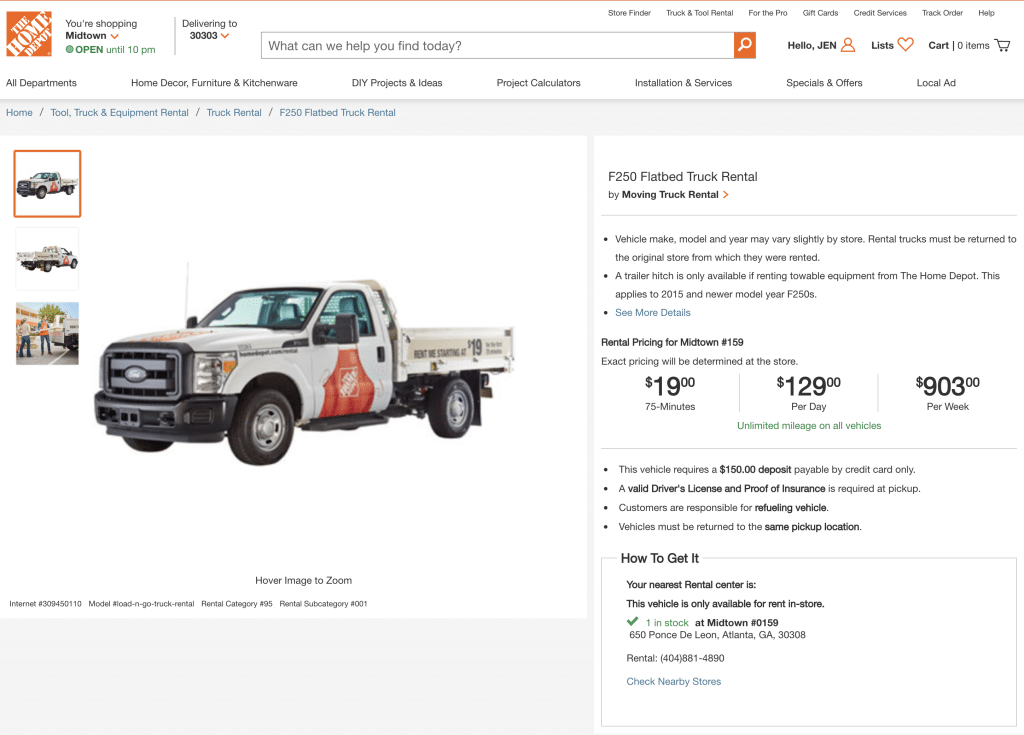Click the See More Details link
Image resolution: width=1024 pixels, height=735 pixels.
pos(652,313)
